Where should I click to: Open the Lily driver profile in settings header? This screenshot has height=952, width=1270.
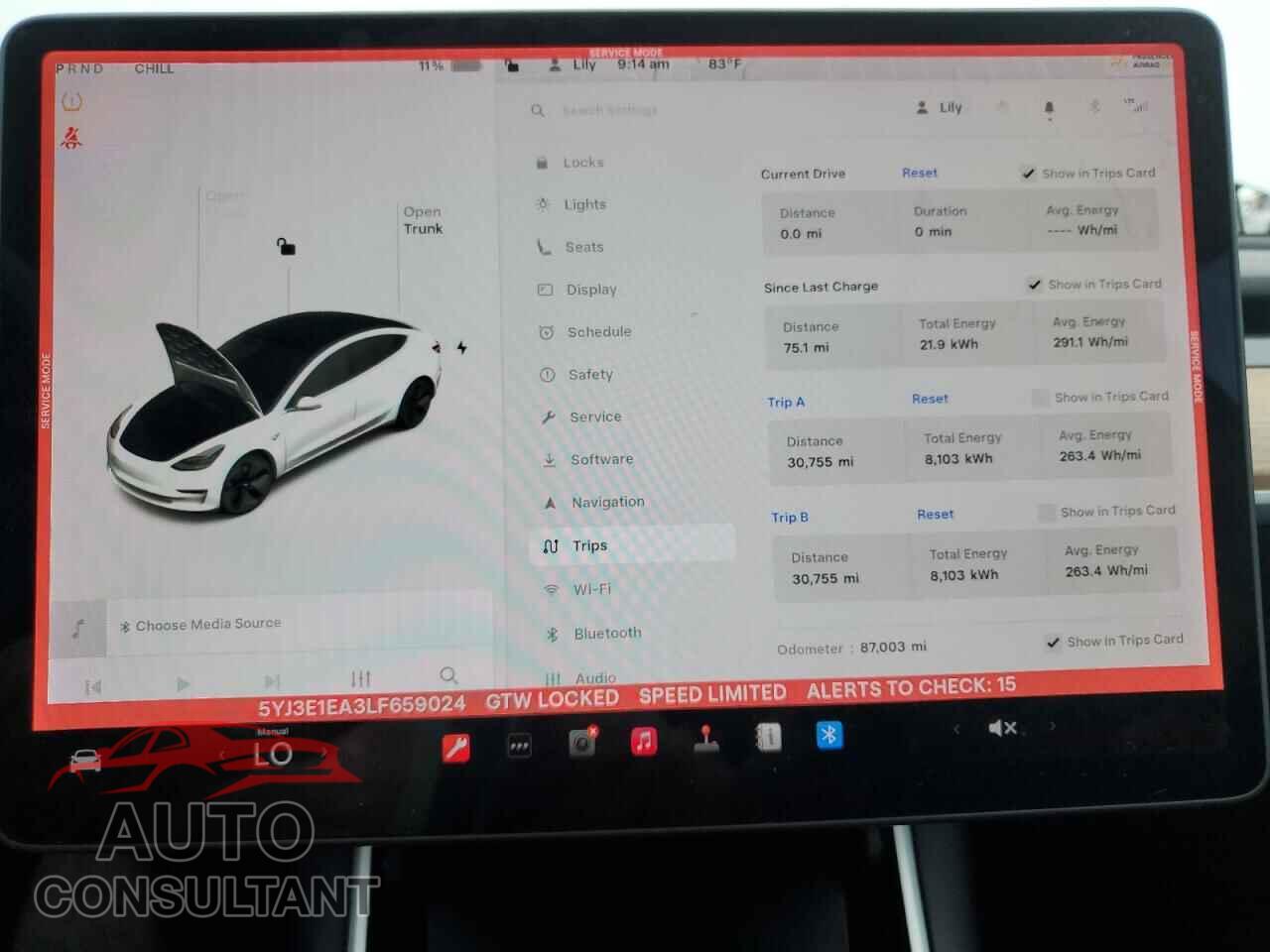pyautogui.click(x=939, y=107)
